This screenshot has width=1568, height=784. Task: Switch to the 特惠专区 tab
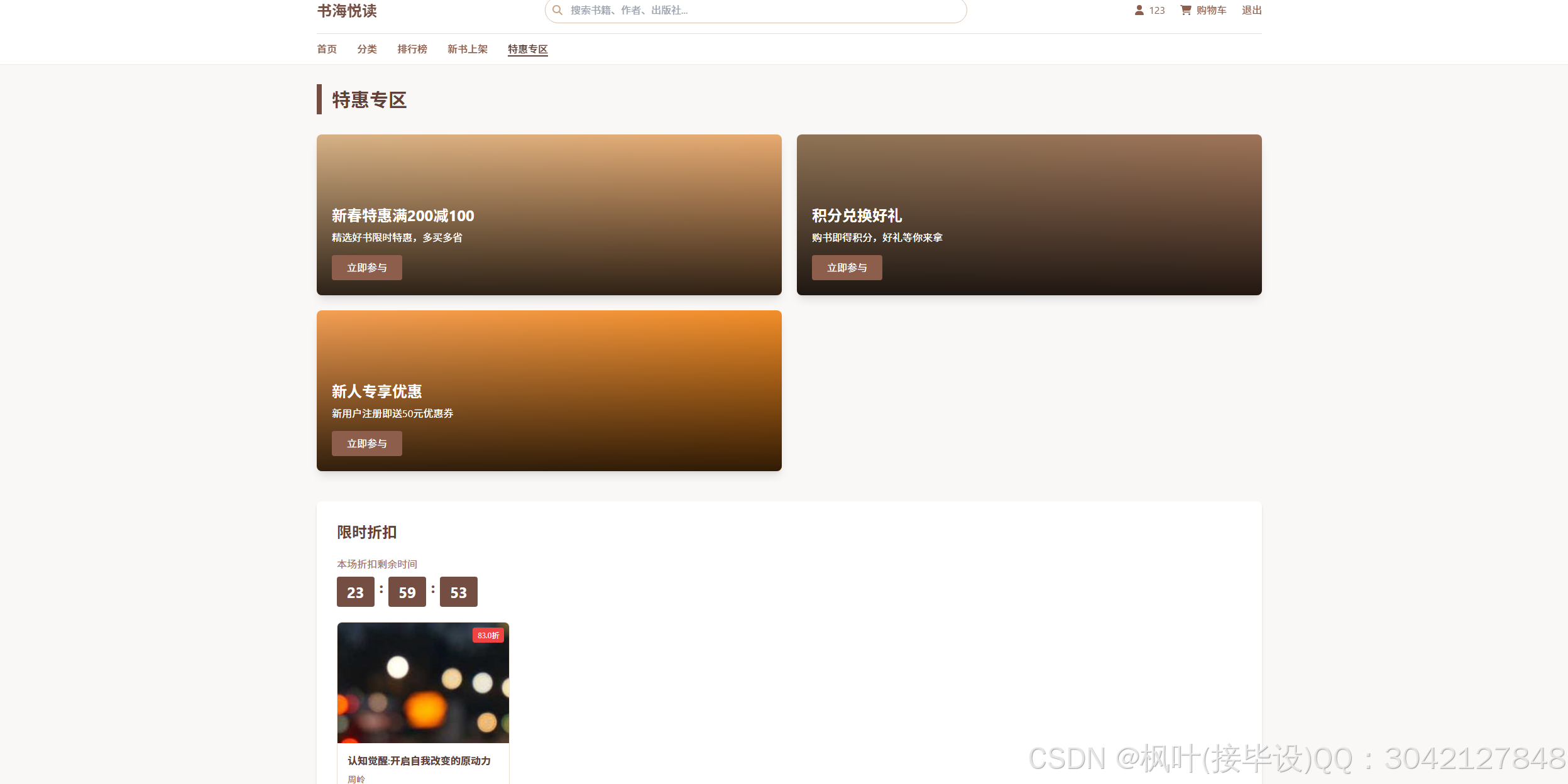click(527, 49)
